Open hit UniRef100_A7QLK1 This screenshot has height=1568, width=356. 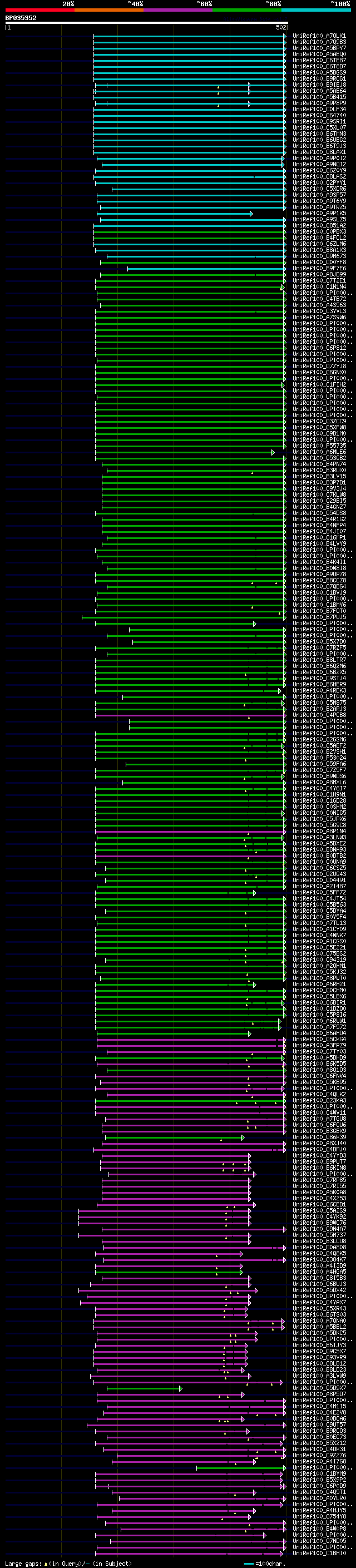[x=319, y=36]
